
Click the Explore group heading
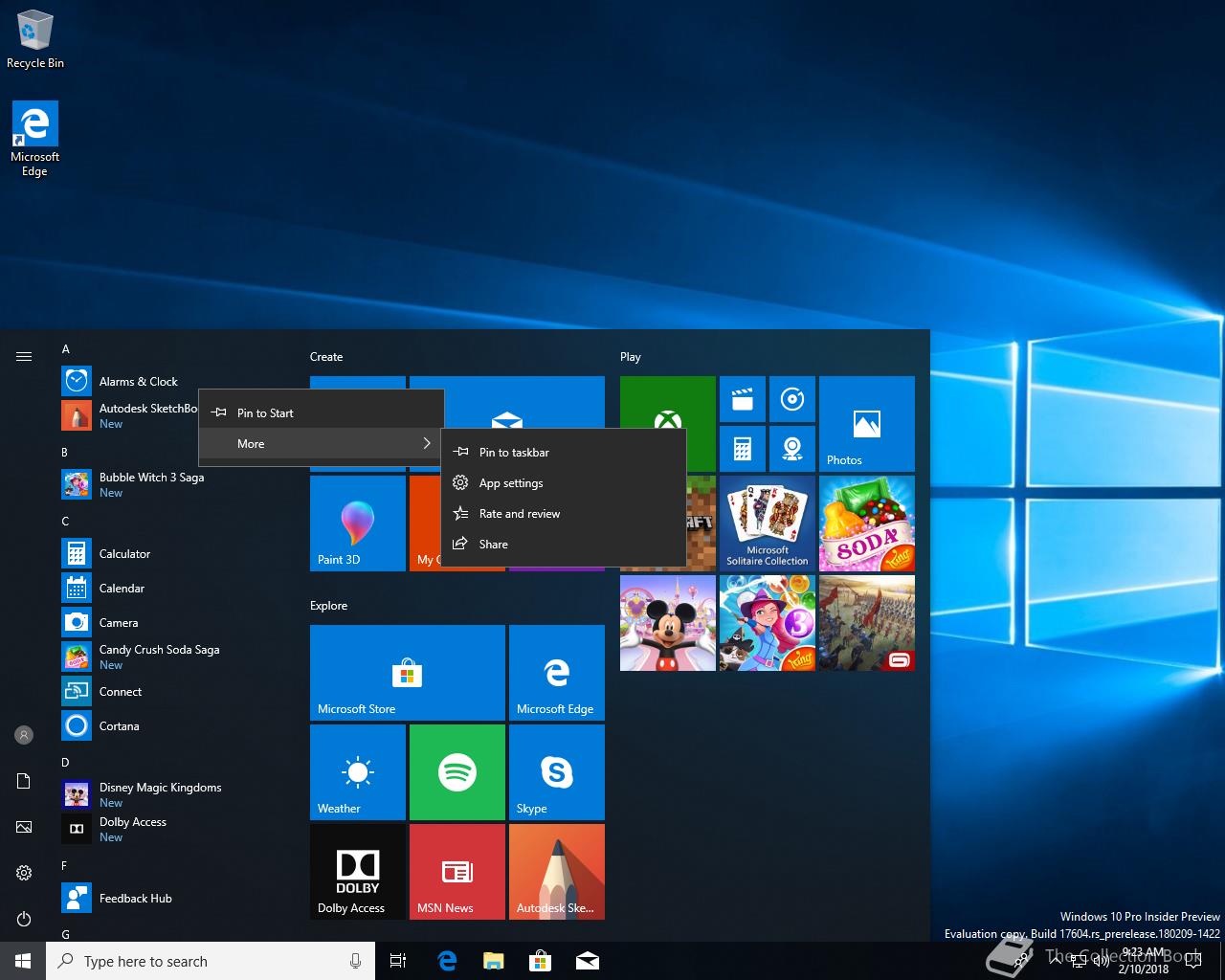328,605
